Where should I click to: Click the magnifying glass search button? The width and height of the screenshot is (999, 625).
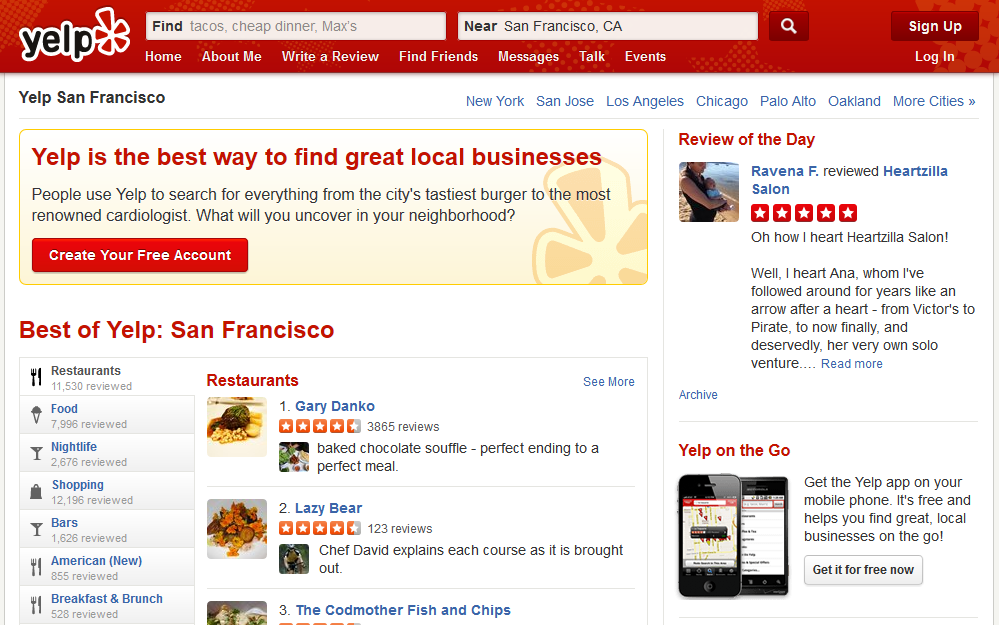(788, 26)
